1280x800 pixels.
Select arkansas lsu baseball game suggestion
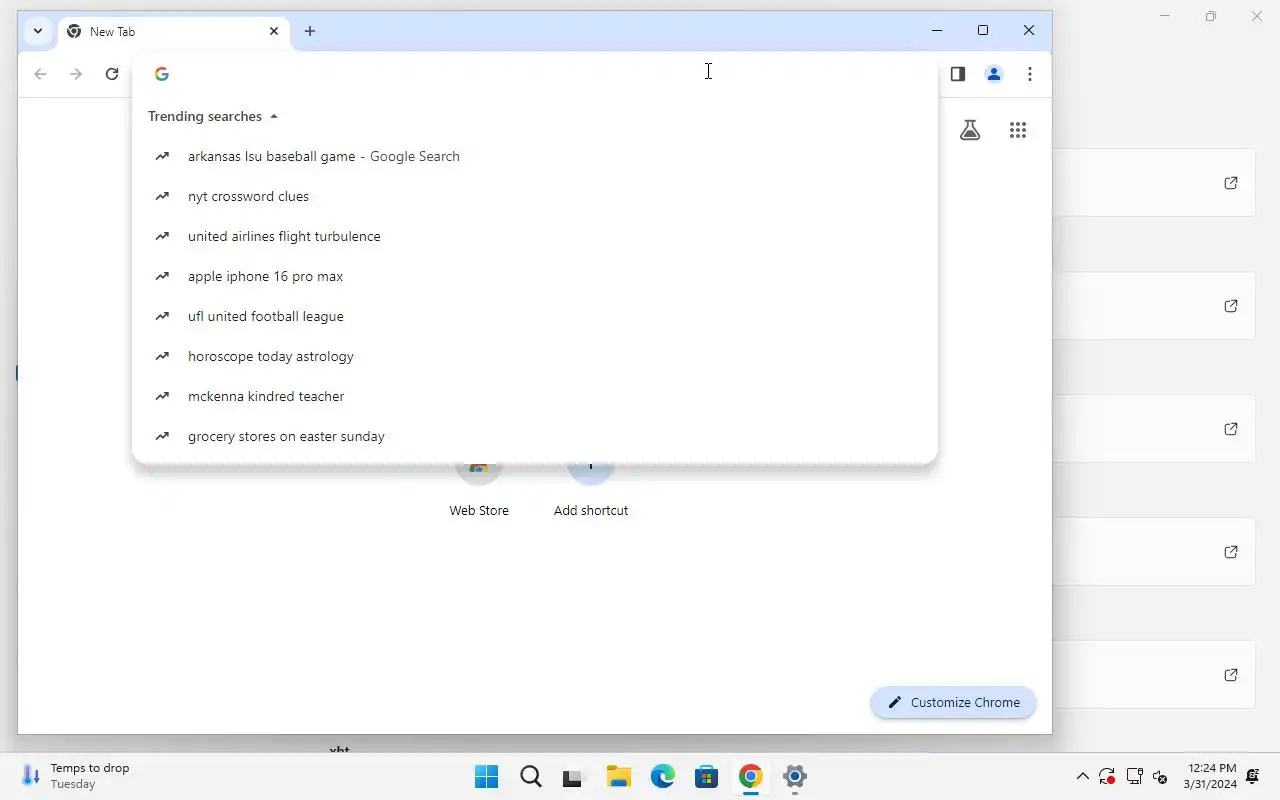535,156
